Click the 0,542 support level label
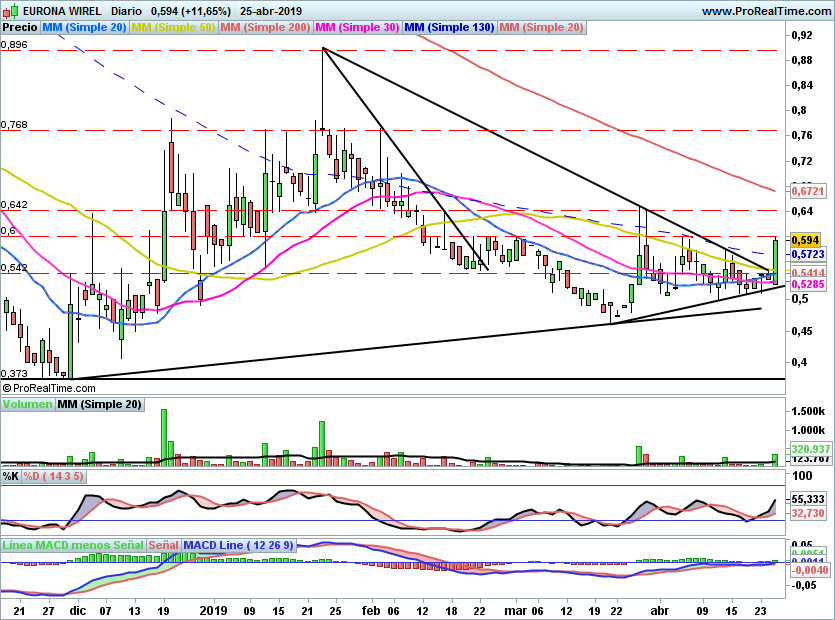Viewport: 835px width, 620px height. [14, 267]
